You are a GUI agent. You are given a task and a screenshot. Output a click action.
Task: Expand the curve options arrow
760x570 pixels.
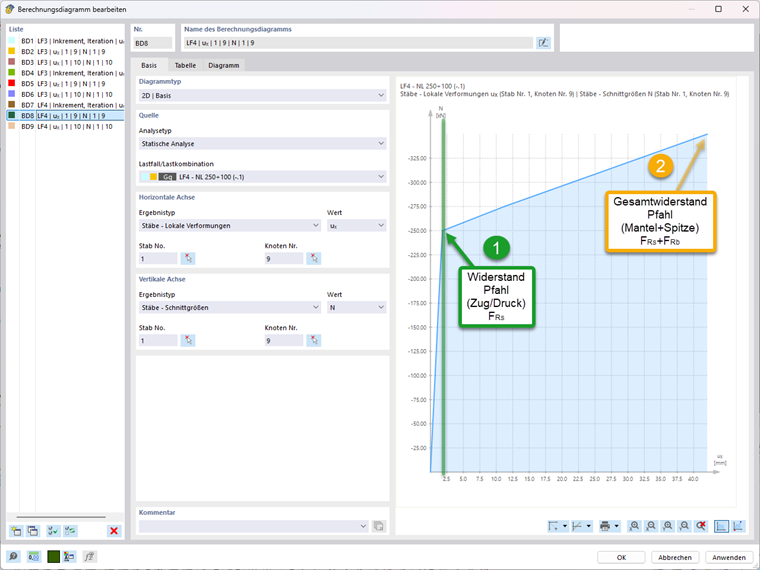click(x=588, y=526)
